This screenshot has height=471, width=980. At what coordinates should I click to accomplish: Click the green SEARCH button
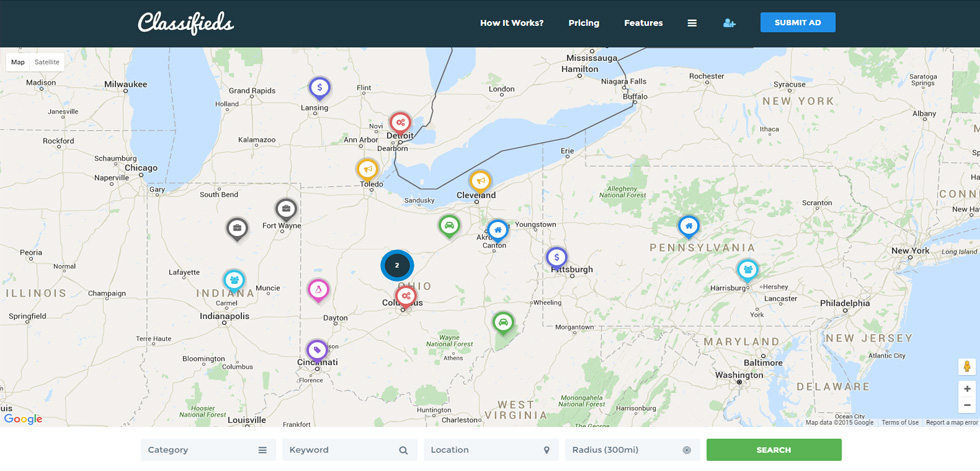click(x=774, y=450)
